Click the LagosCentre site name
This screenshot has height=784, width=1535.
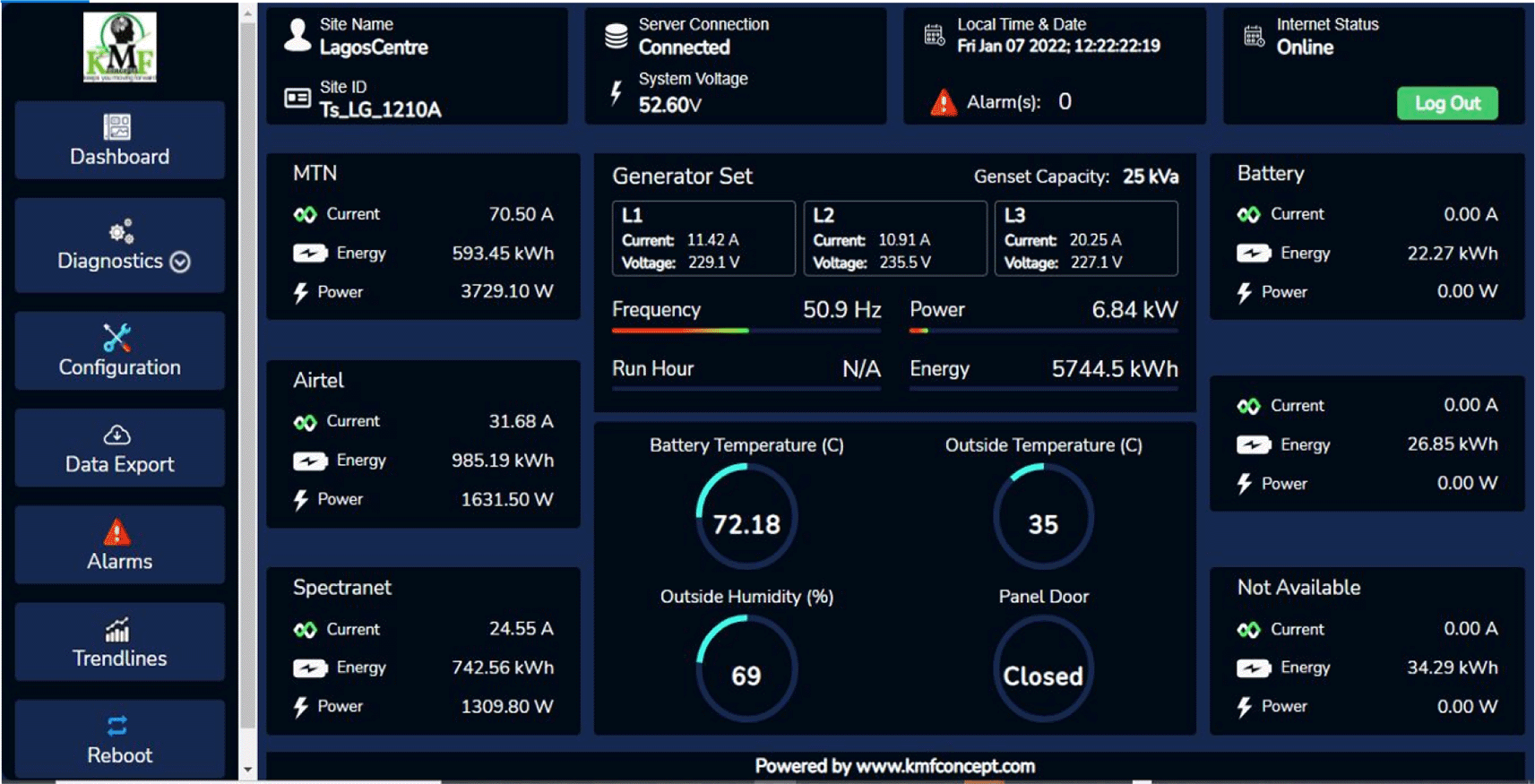coord(374,47)
